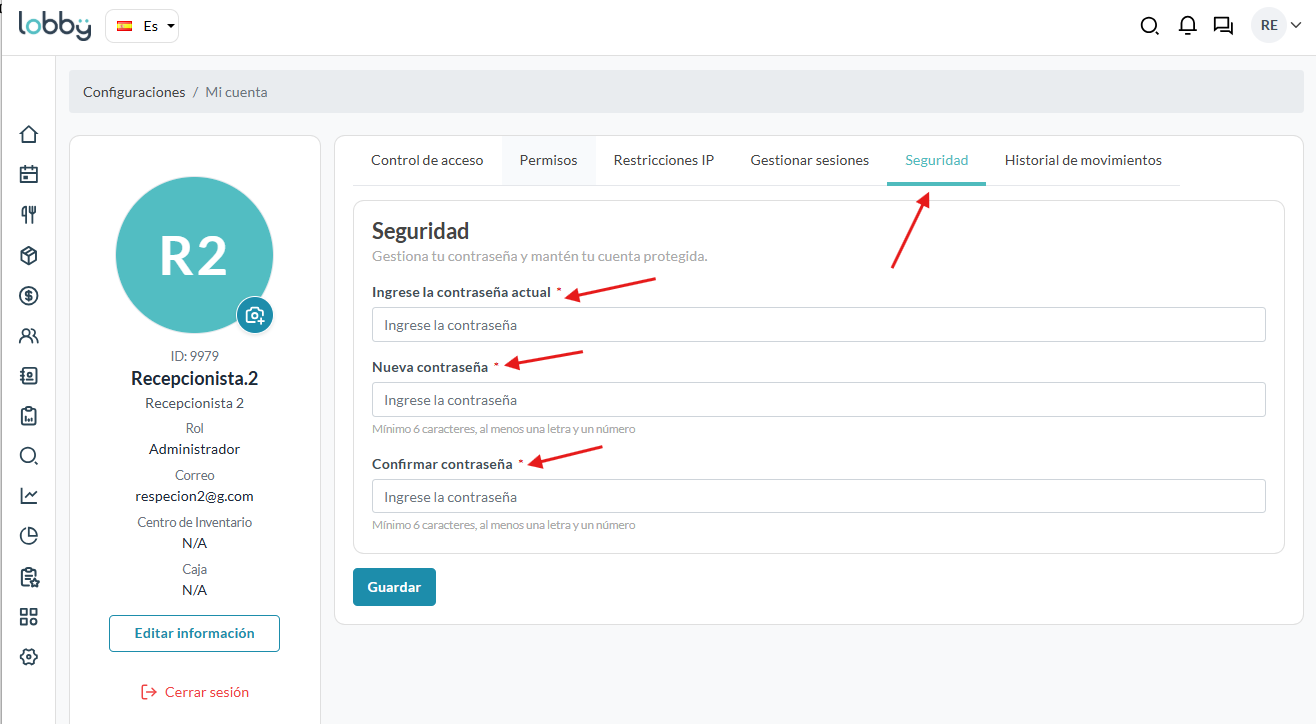This screenshot has height=724, width=1316.
Task: Open the chat messages icon
Action: click(x=1223, y=26)
